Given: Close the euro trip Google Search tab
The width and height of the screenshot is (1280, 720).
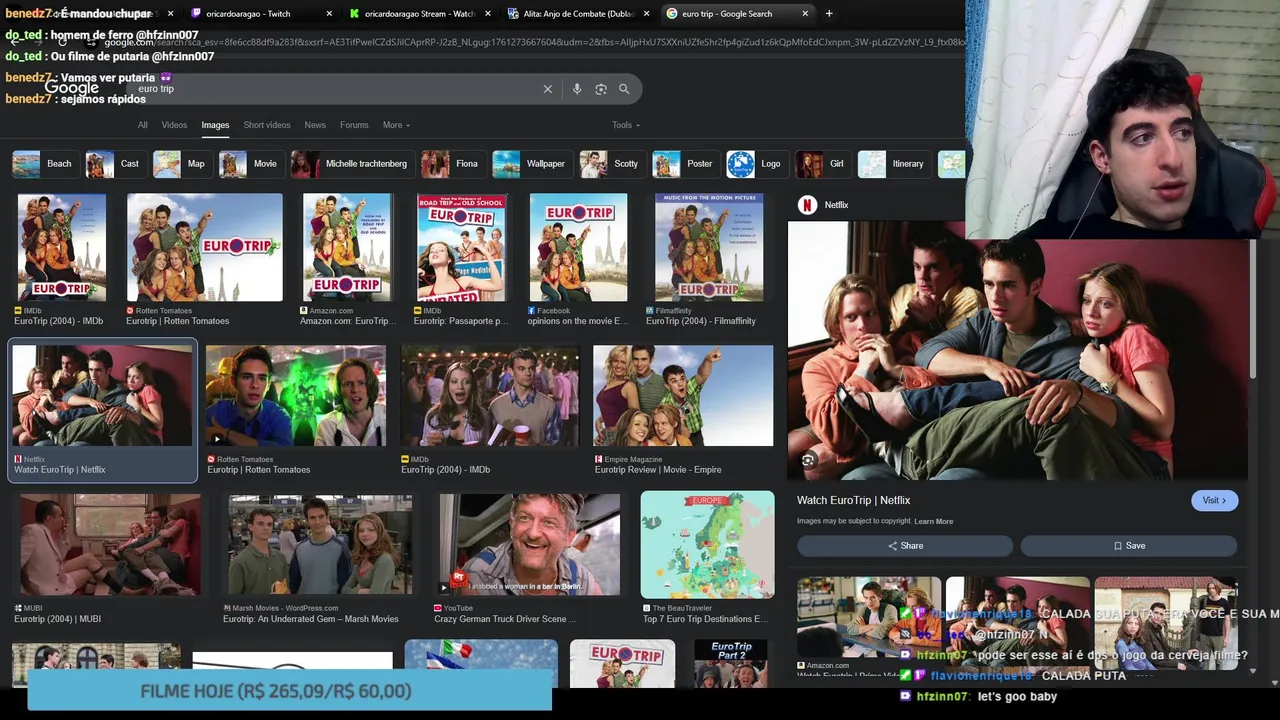Looking at the screenshot, I should (806, 14).
